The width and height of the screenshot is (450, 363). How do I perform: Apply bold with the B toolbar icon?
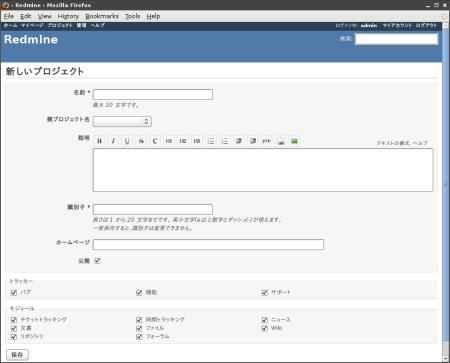click(99, 141)
